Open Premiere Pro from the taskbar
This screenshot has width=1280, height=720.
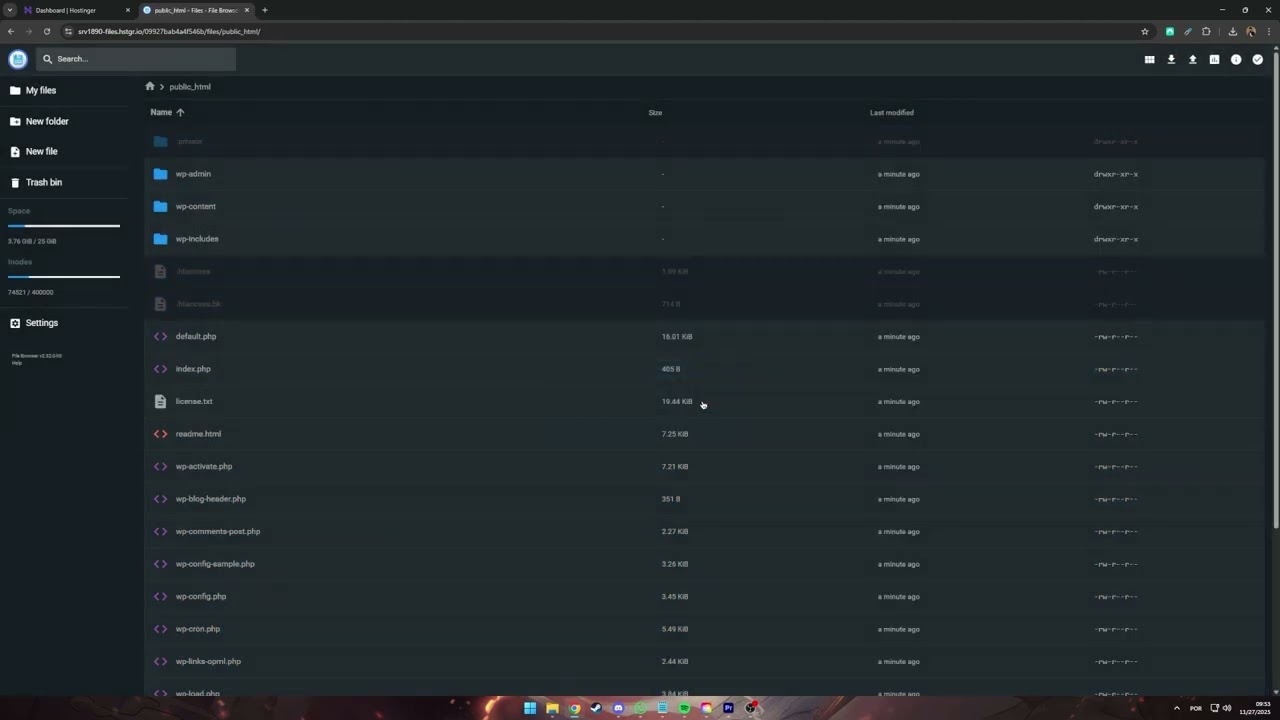[x=728, y=708]
